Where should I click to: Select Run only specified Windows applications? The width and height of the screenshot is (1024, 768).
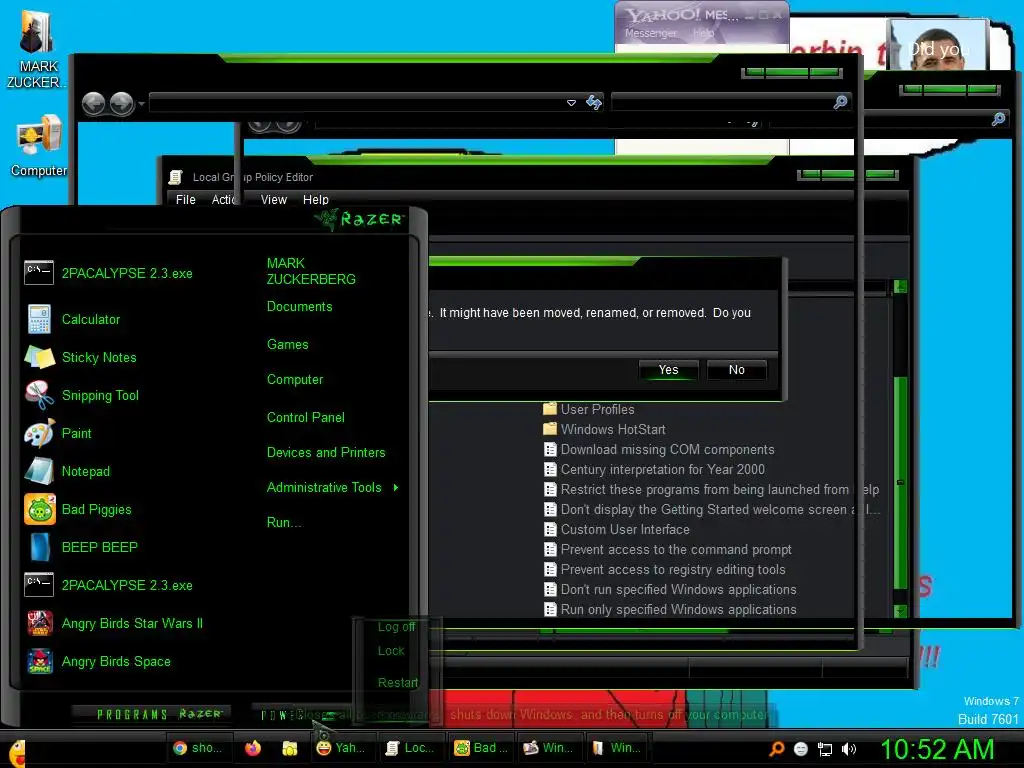670,609
